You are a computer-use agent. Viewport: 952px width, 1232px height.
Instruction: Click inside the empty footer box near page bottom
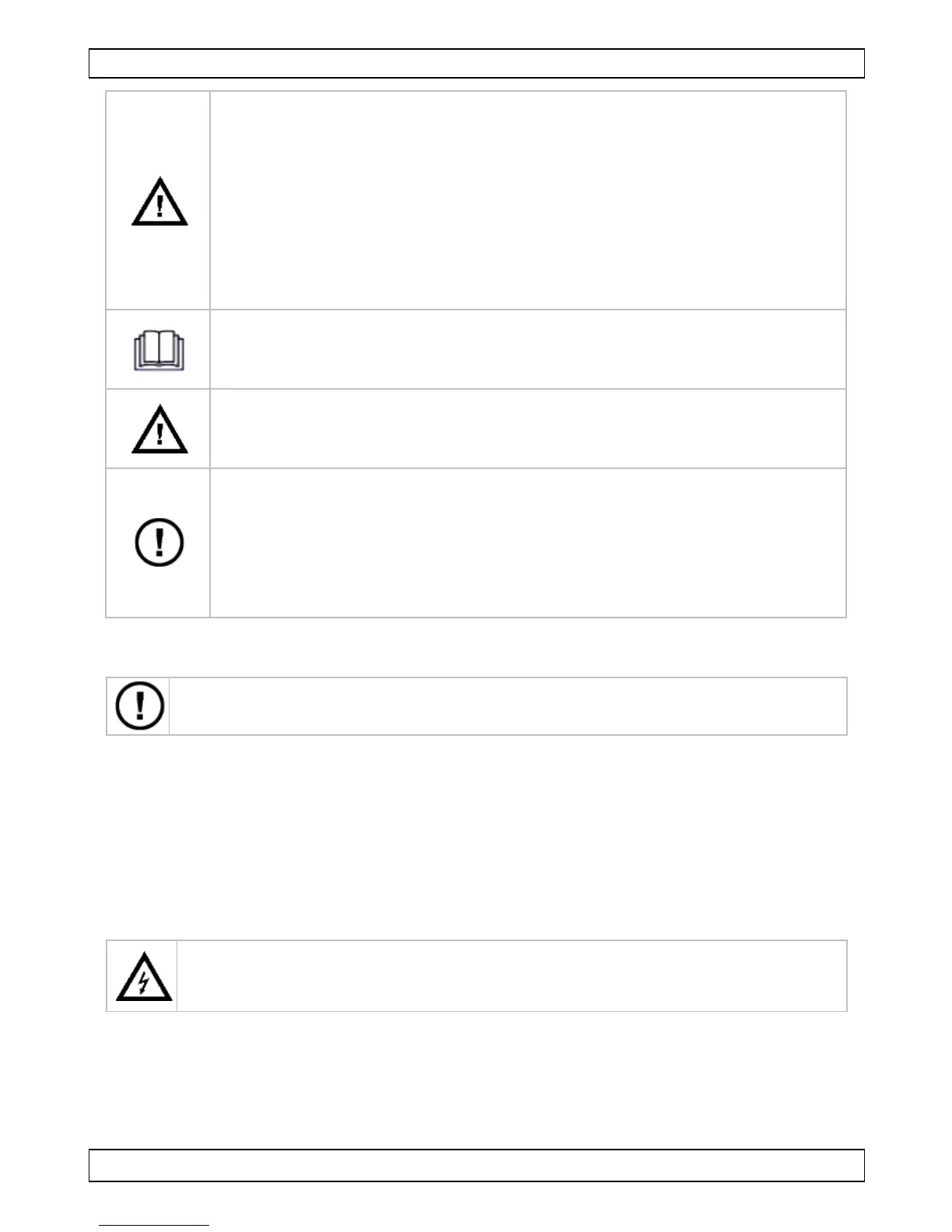[476, 1165]
